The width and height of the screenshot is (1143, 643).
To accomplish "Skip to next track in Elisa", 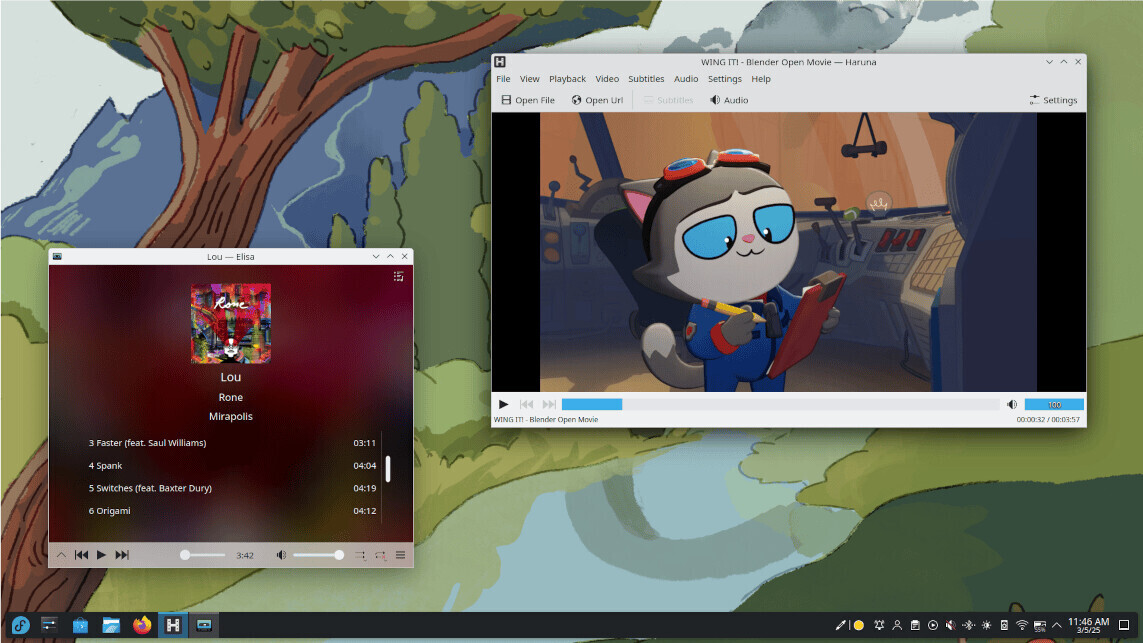I will (121, 554).
